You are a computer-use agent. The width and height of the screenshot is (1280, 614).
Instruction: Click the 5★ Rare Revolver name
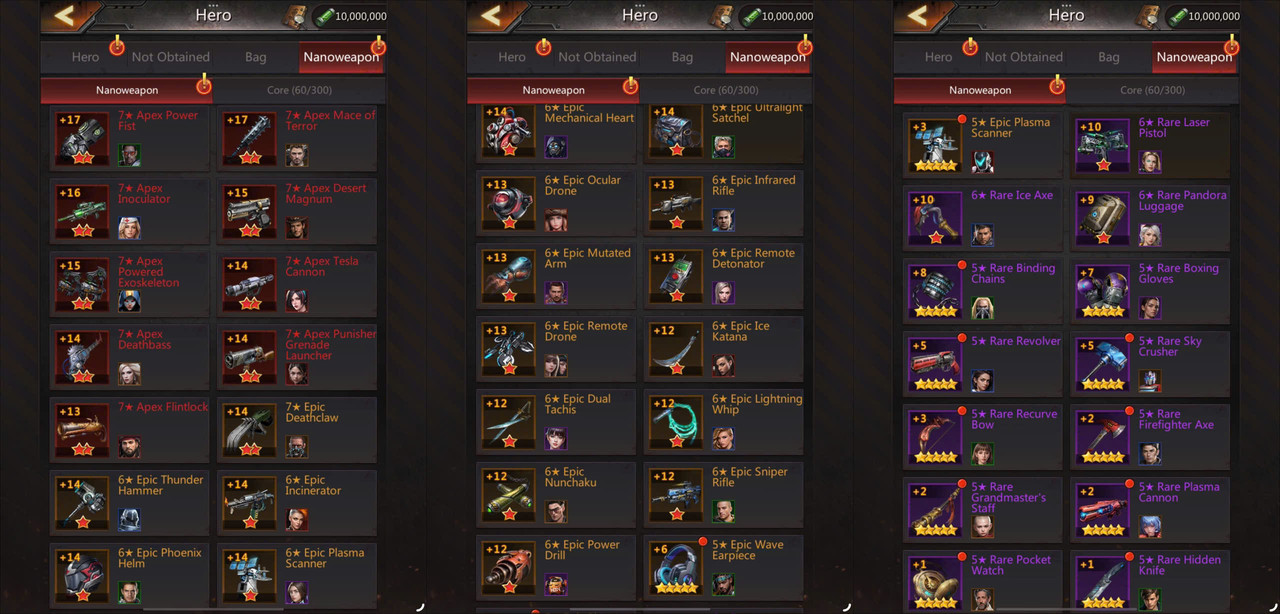pos(1016,341)
